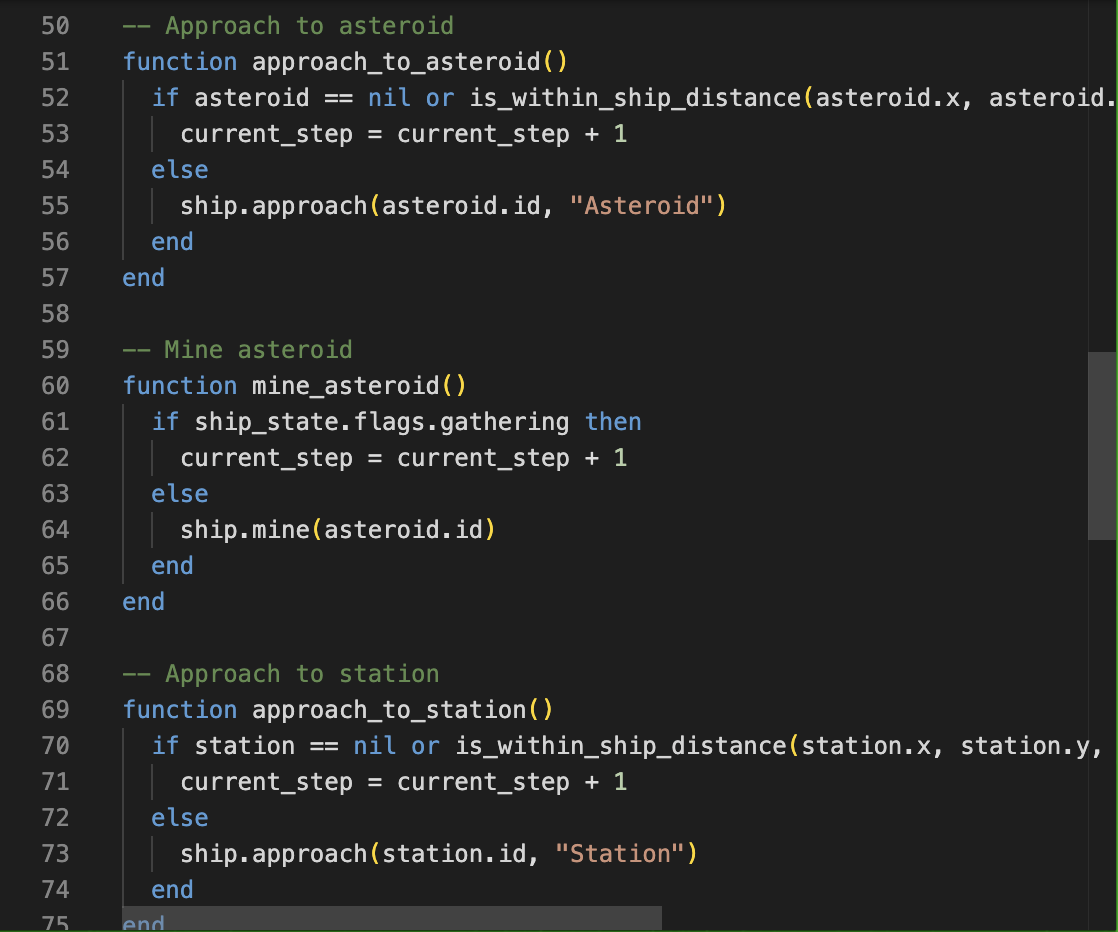Screen dimensions: 1118x932
Task: Click the final end on line 75
Action: (141, 923)
